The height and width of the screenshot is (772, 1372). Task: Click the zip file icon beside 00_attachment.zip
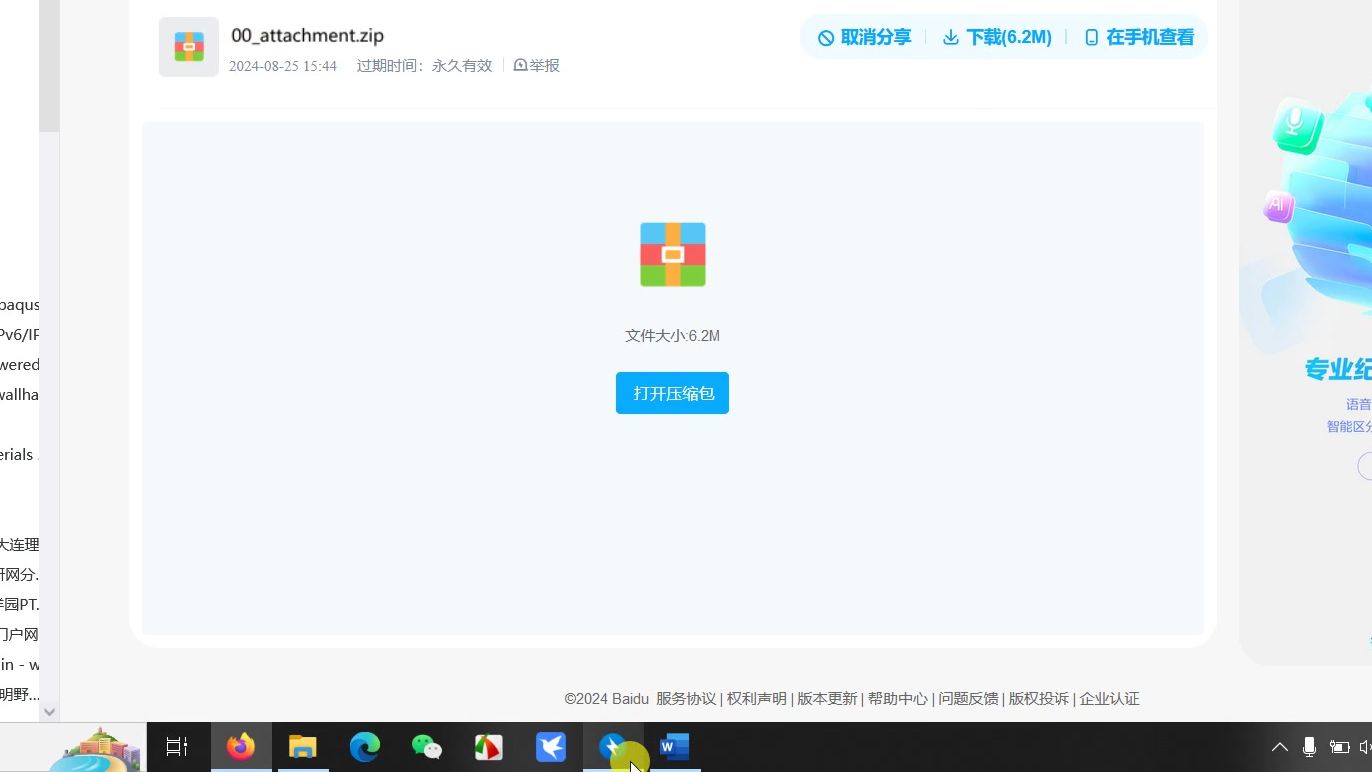(x=189, y=47)
